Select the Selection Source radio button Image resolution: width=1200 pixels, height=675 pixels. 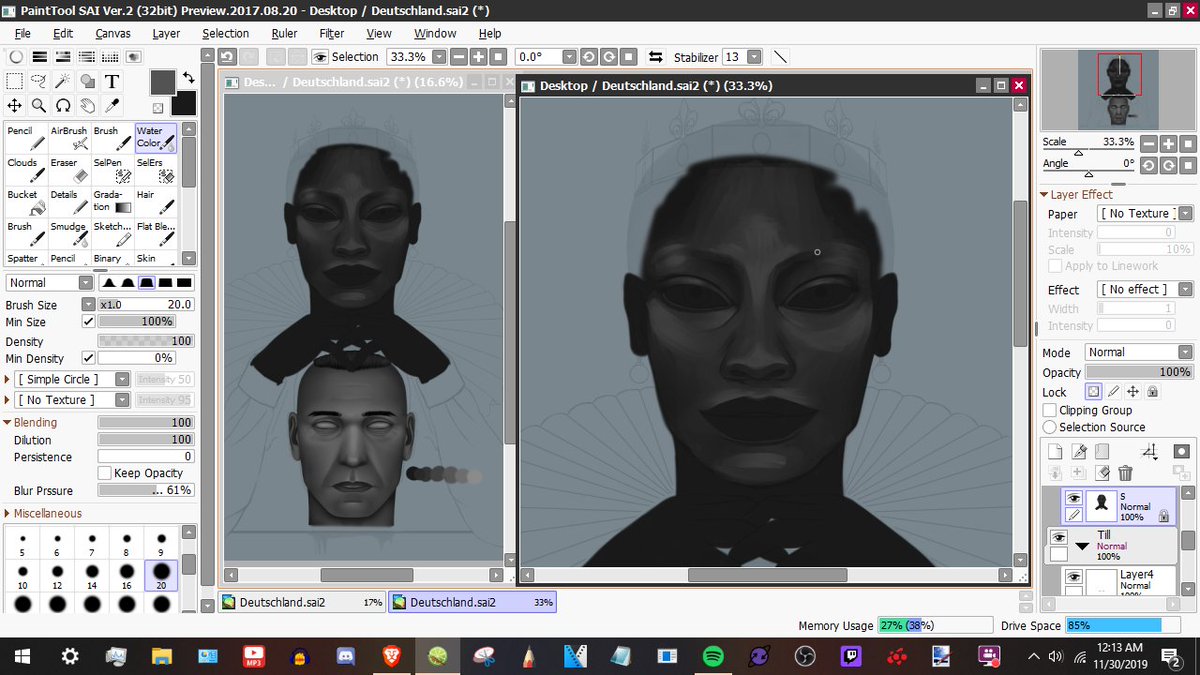tap(1049, 427)
